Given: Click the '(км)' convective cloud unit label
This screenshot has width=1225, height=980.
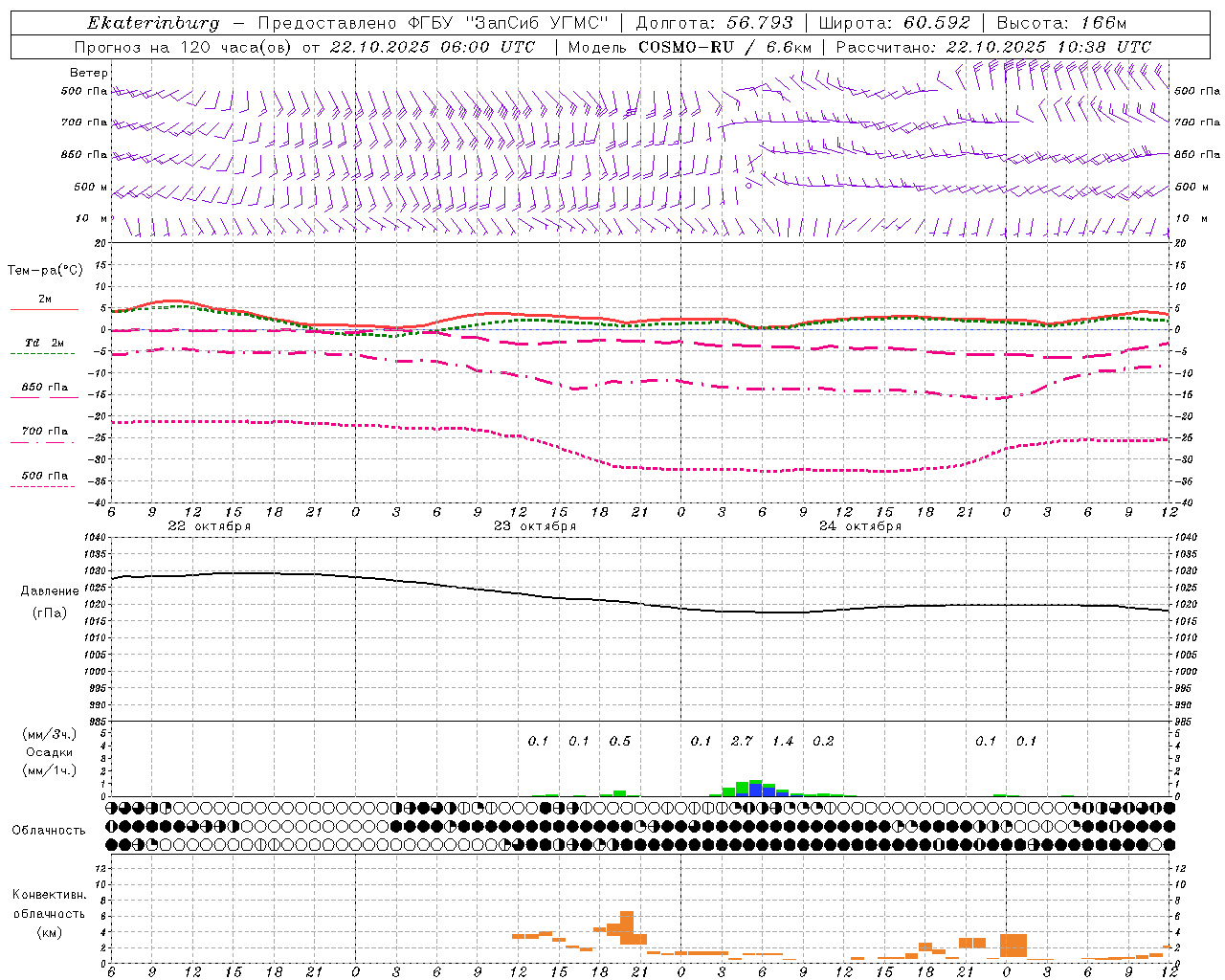Looking at the screenshot, I should coord(49,933).
